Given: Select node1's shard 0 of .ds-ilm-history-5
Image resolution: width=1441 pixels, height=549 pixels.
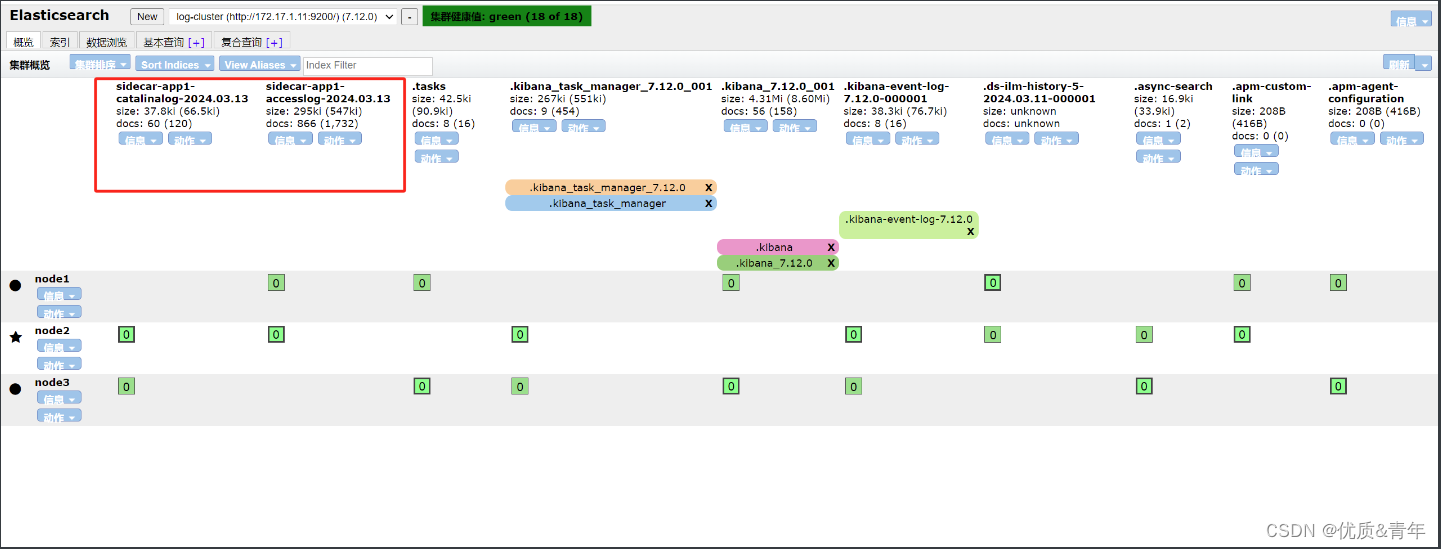Looking at the screenshot, I should click(992, 283).
